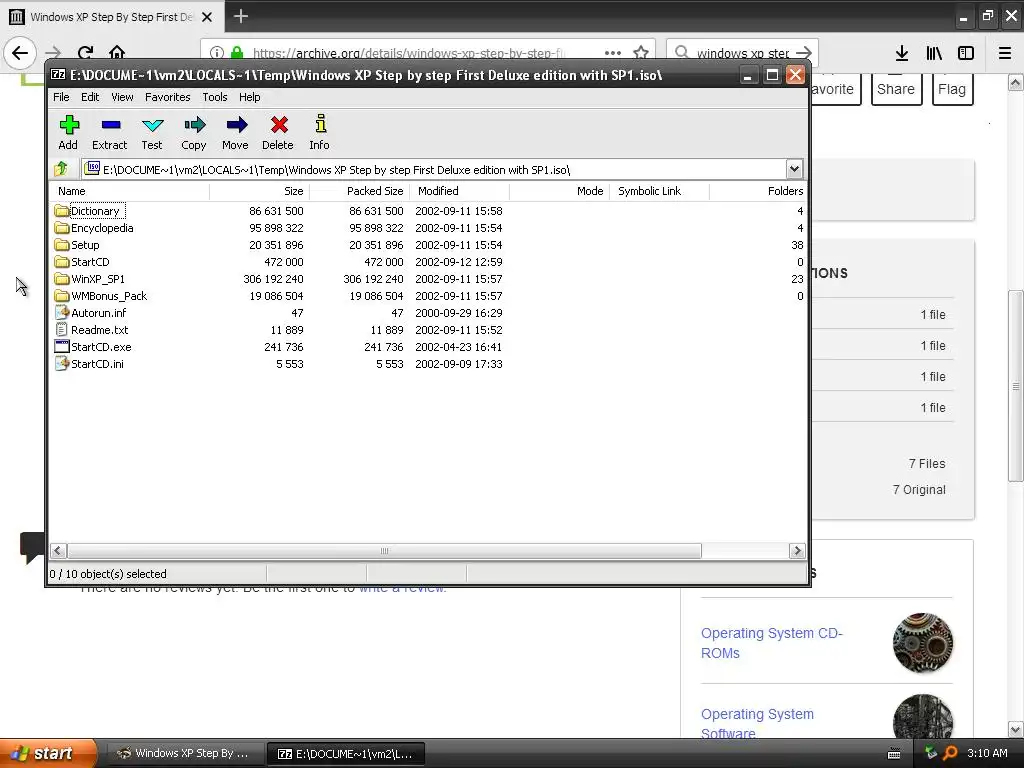Open a new Firefox tab
Viewport: 1024px width, 768px height.
pos(240,16)
